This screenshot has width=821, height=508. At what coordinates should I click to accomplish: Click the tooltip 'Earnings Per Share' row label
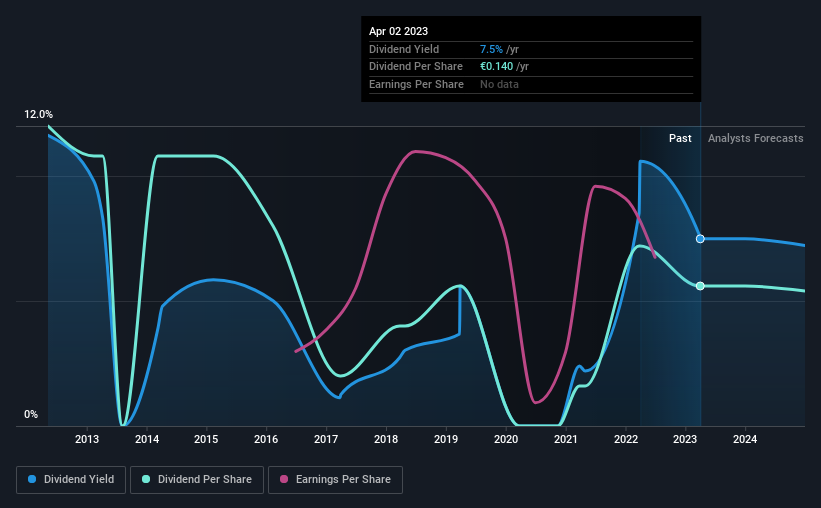click(416, 84)
